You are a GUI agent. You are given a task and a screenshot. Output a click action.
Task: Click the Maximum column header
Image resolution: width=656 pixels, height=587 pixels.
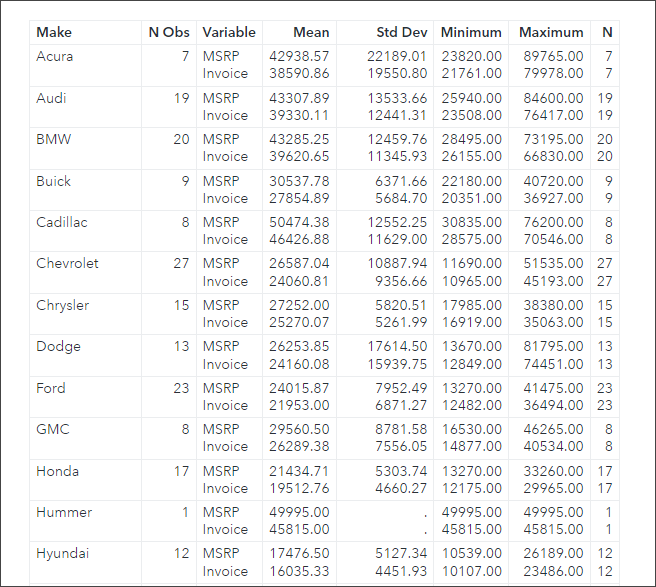click(x=551, y=33)
